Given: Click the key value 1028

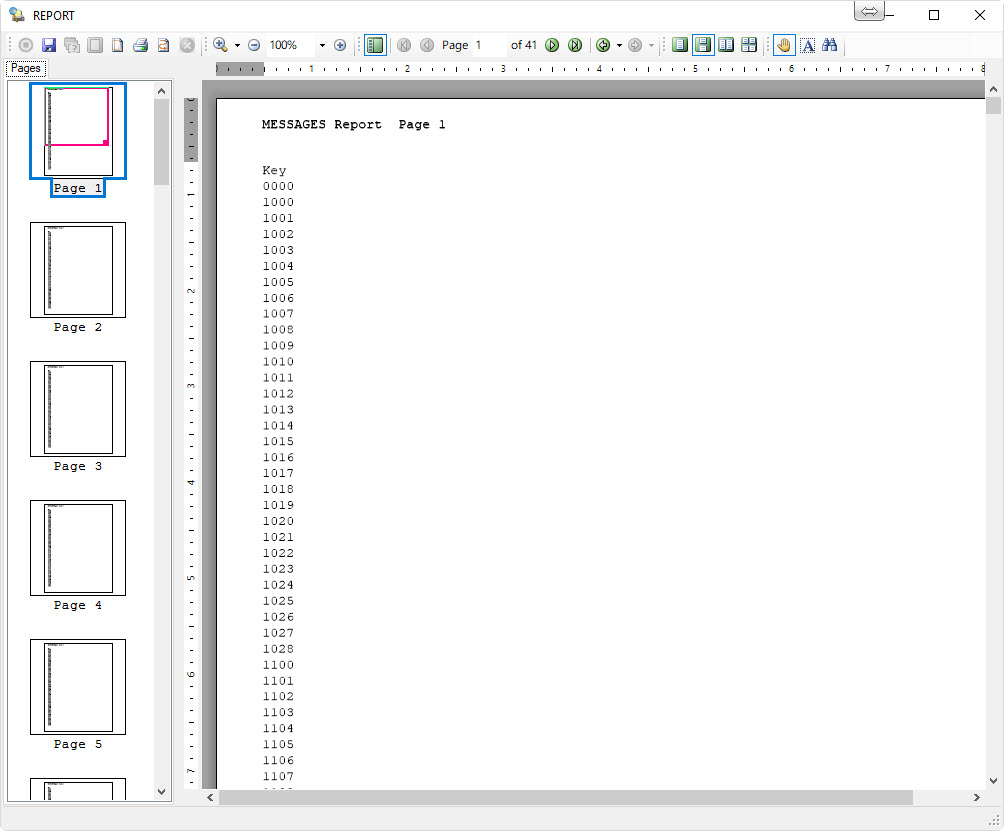Looking at the screenshot, I should pos(278,649).
